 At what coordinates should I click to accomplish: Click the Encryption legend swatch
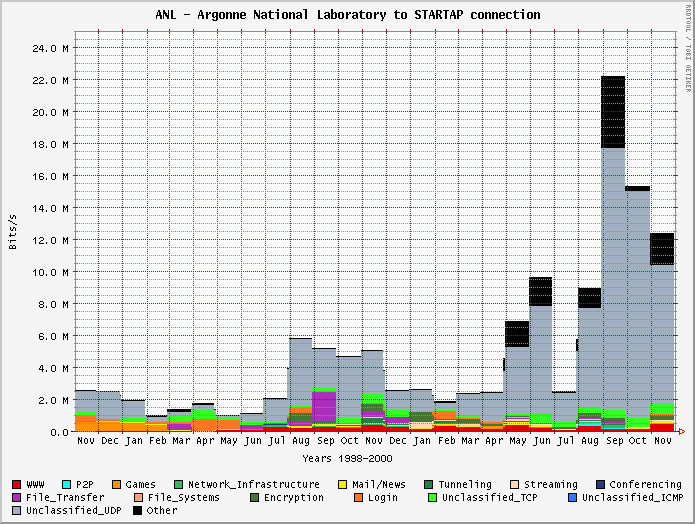(254, 497)
